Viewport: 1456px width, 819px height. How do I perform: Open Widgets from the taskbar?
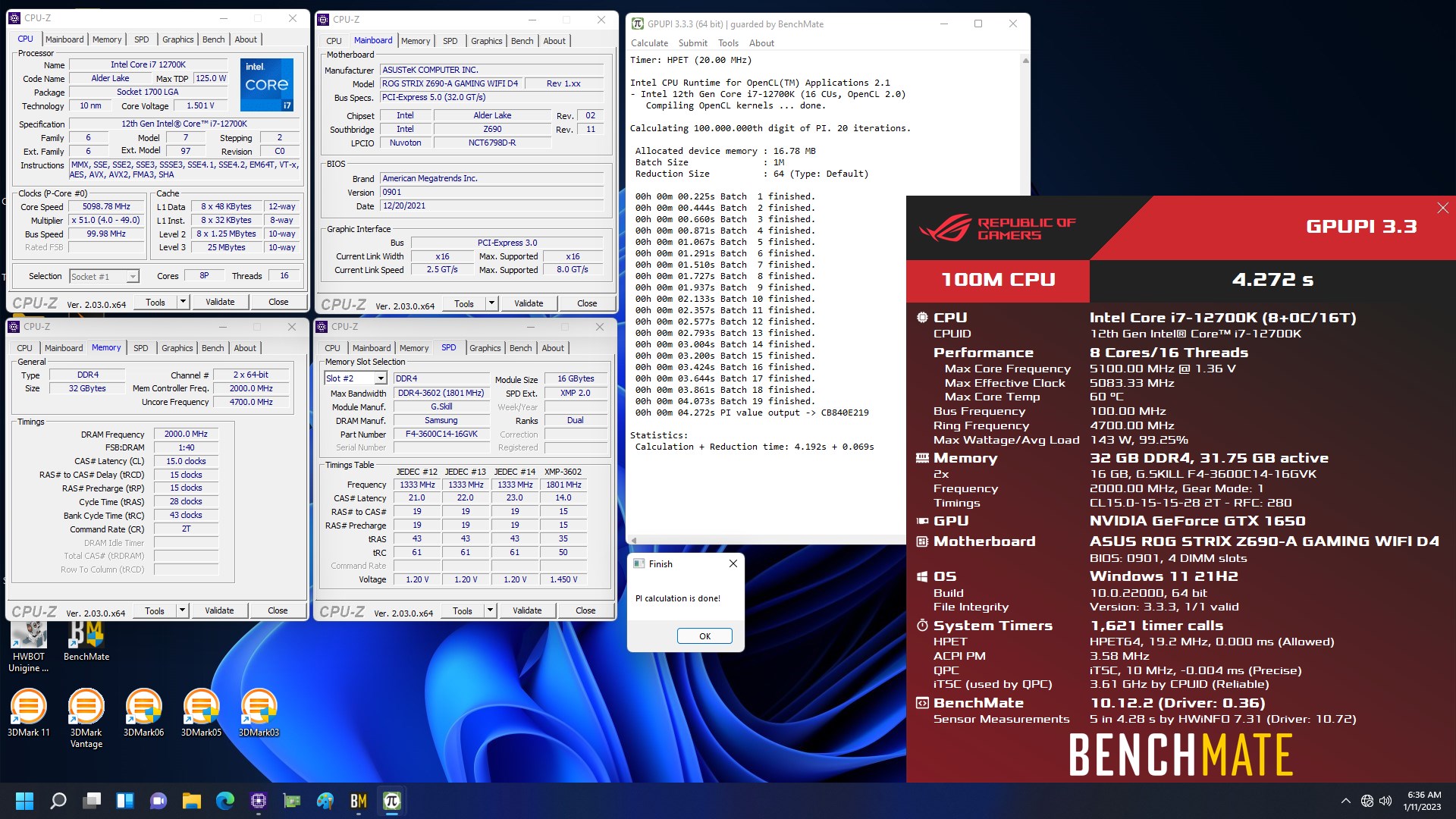pyautogui.click(x=125, y=801)
